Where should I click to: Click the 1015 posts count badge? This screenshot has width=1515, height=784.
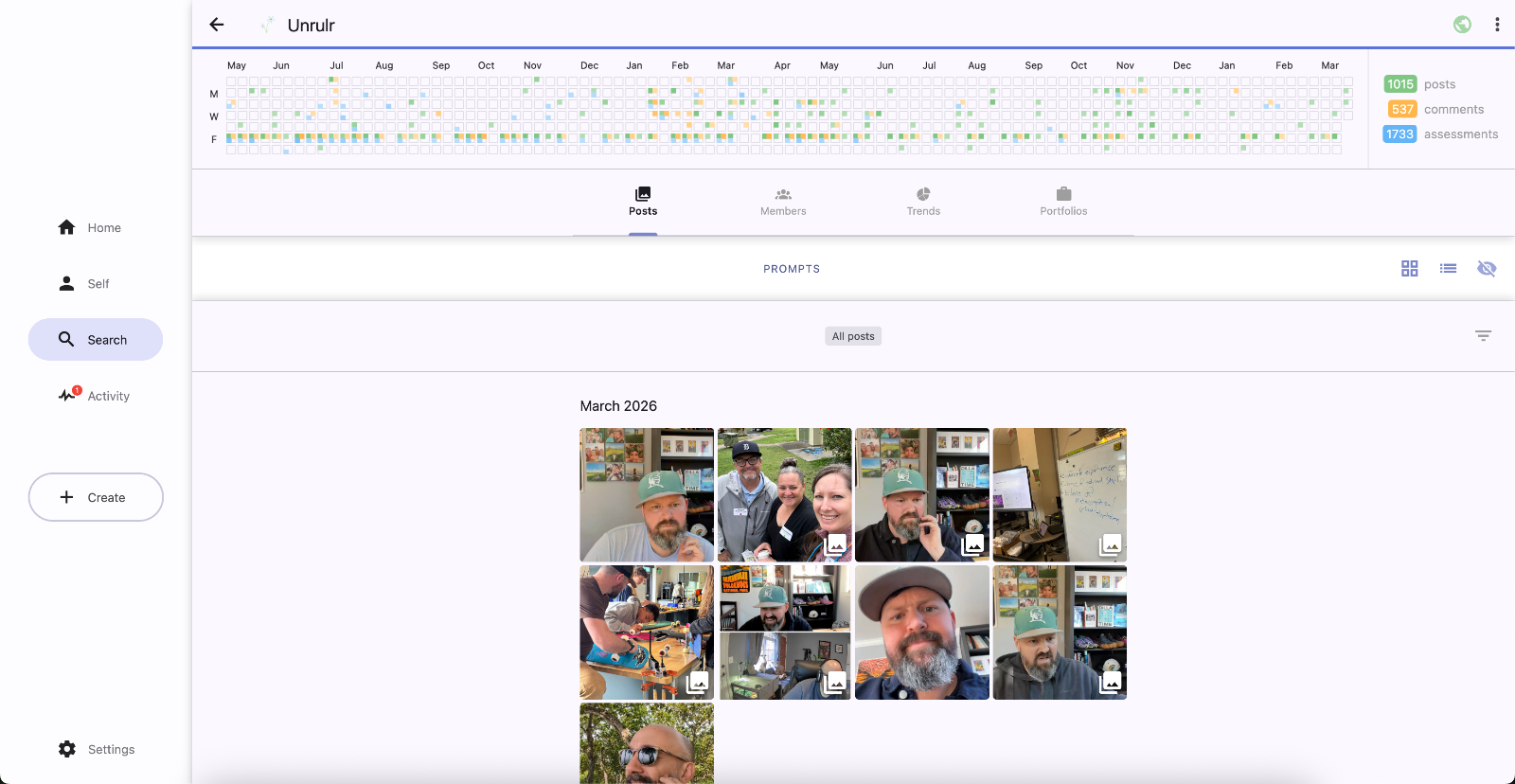(x=1399, y=84)
